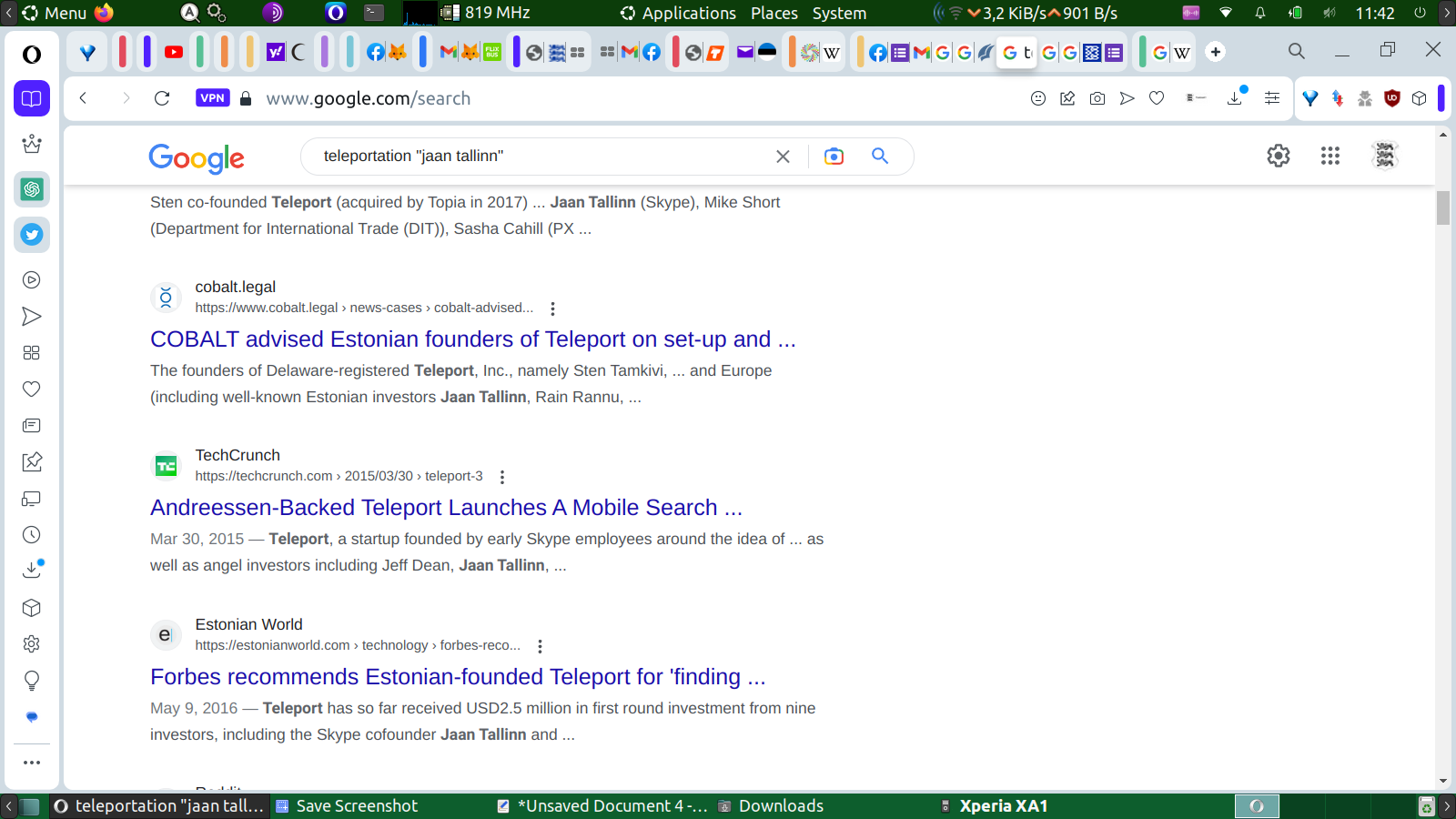Open a new tab with plus button
Screen dimensions: 1456x819
click(1216, 52)
